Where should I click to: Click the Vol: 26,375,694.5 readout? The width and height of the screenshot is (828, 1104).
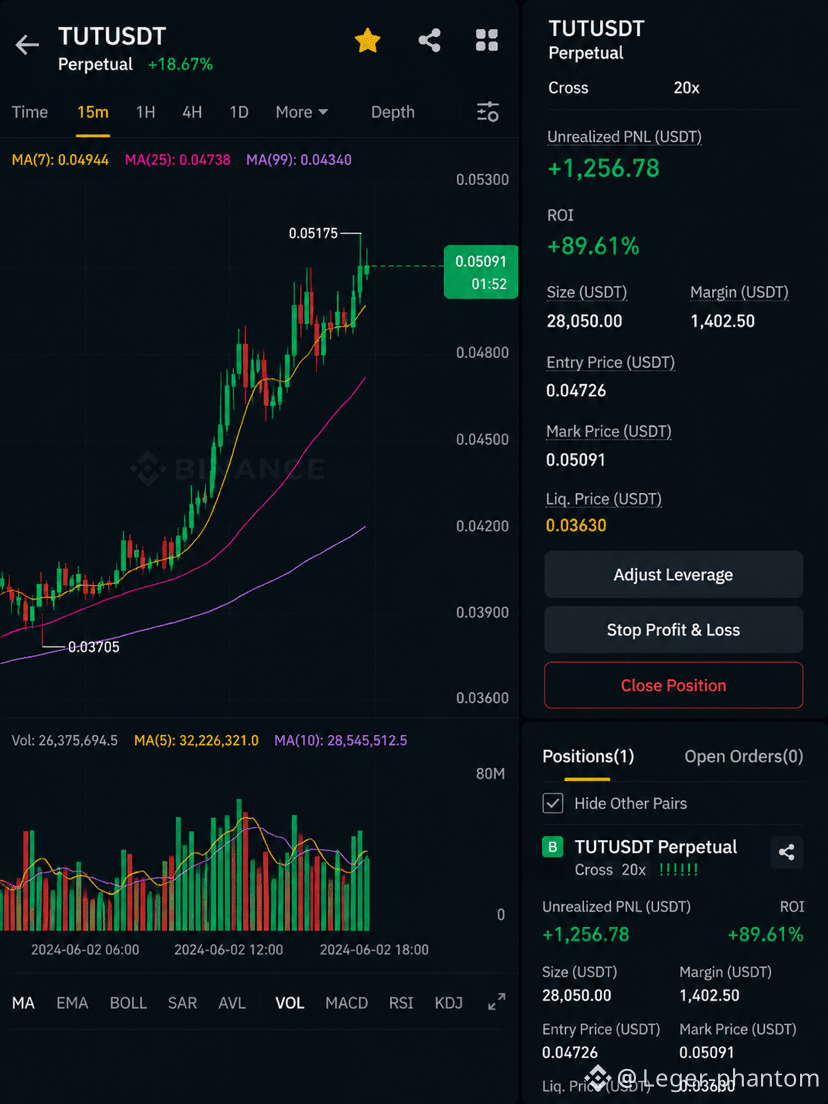[65, 741]
